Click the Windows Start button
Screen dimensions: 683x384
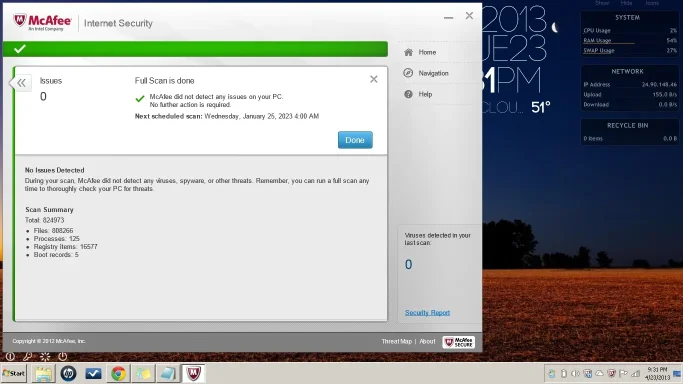point(14,373)
